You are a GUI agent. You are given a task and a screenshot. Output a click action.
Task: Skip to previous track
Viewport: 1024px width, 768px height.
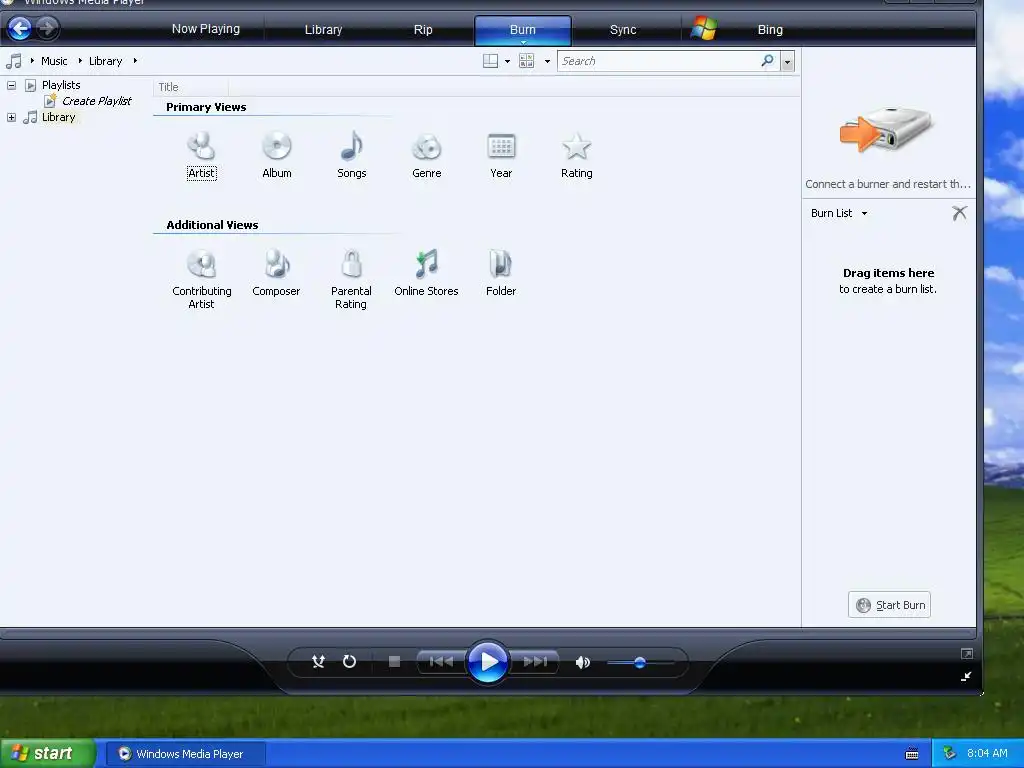coord(441,662)
